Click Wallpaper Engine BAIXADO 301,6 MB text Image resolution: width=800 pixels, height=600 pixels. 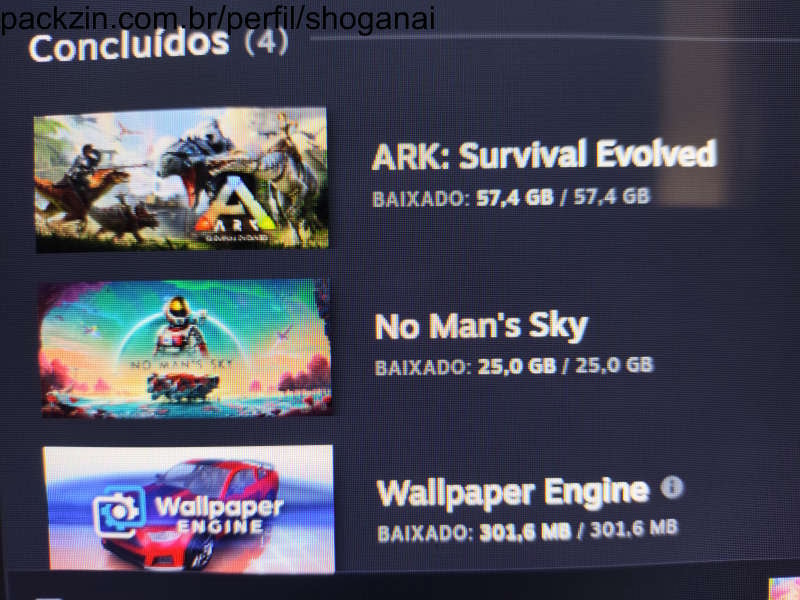pyautogui.click(x=528, y=531)
